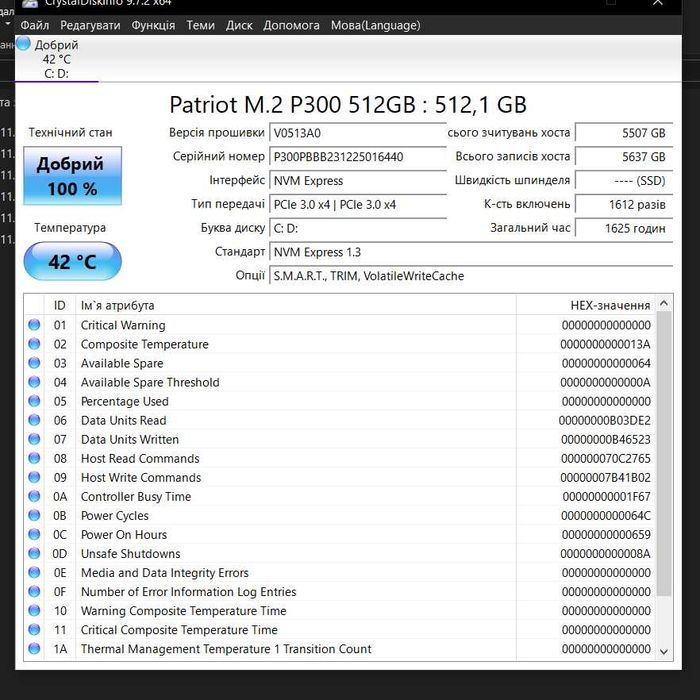The width and height of the screenshot is (700, 700).
Task: Click status orb of Host Read Commands row
Action: point(34,458)
